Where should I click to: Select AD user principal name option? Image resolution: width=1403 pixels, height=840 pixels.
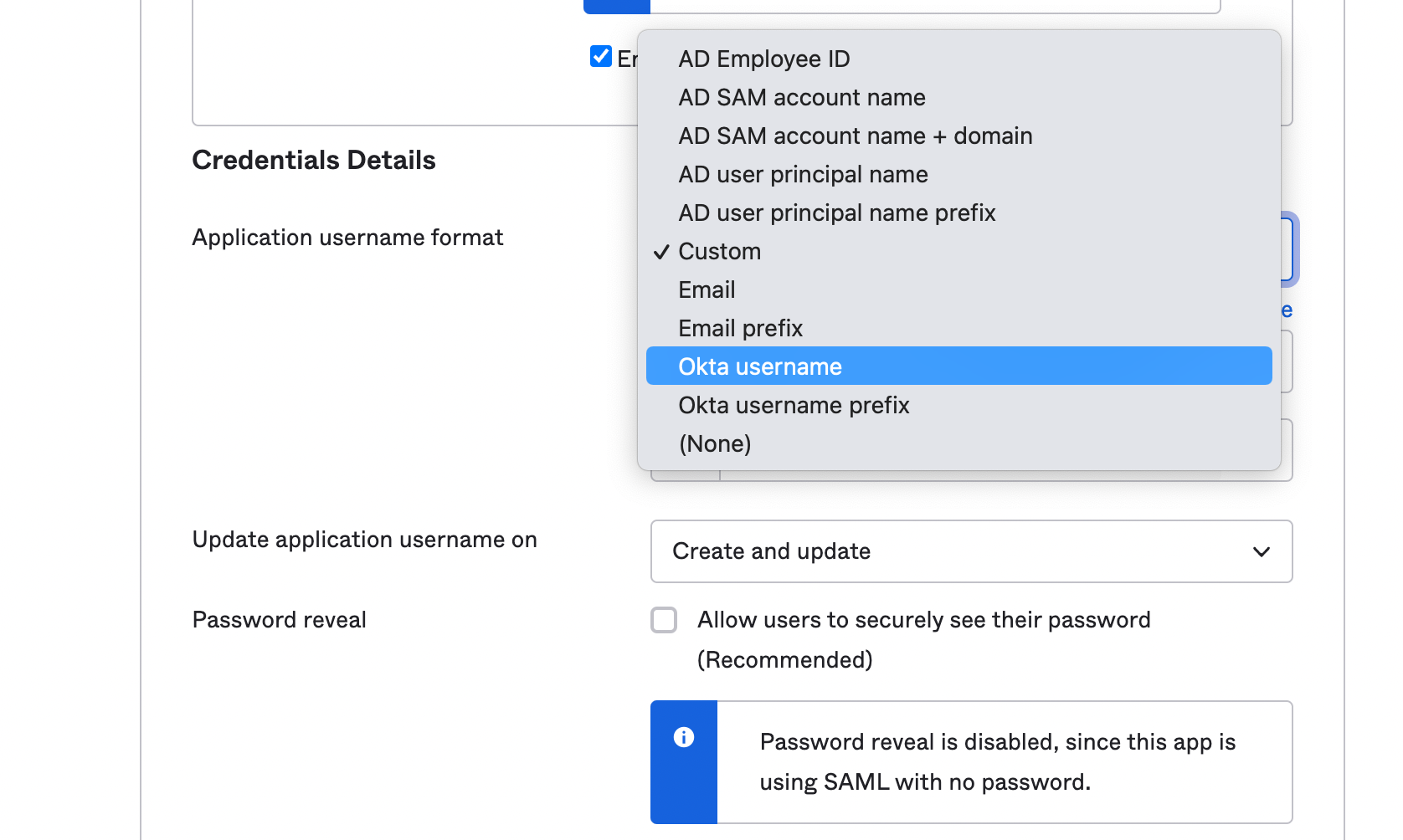(x=803, y=175)
